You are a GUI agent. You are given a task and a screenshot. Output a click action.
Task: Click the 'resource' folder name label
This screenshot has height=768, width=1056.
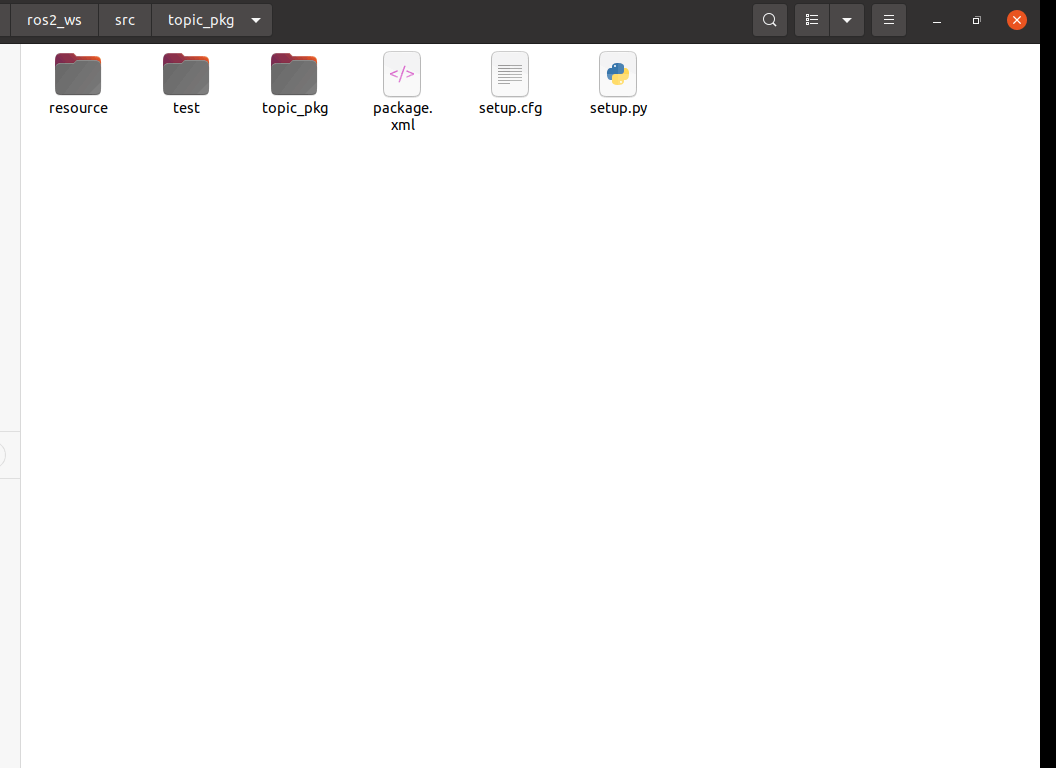pos(78,108)
